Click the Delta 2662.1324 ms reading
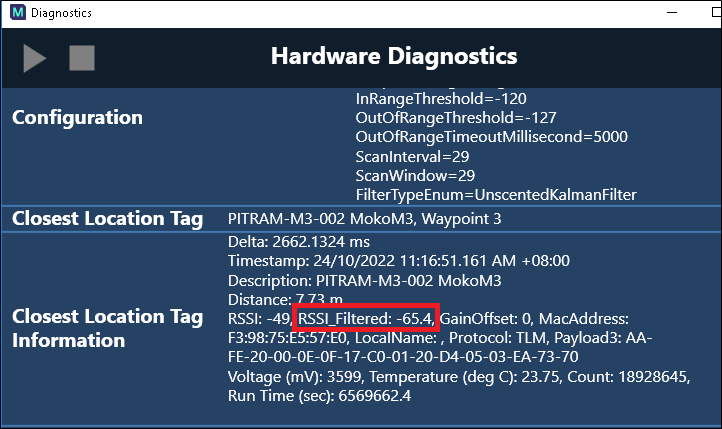Screen dimensions: 722x429 [299, 242]
